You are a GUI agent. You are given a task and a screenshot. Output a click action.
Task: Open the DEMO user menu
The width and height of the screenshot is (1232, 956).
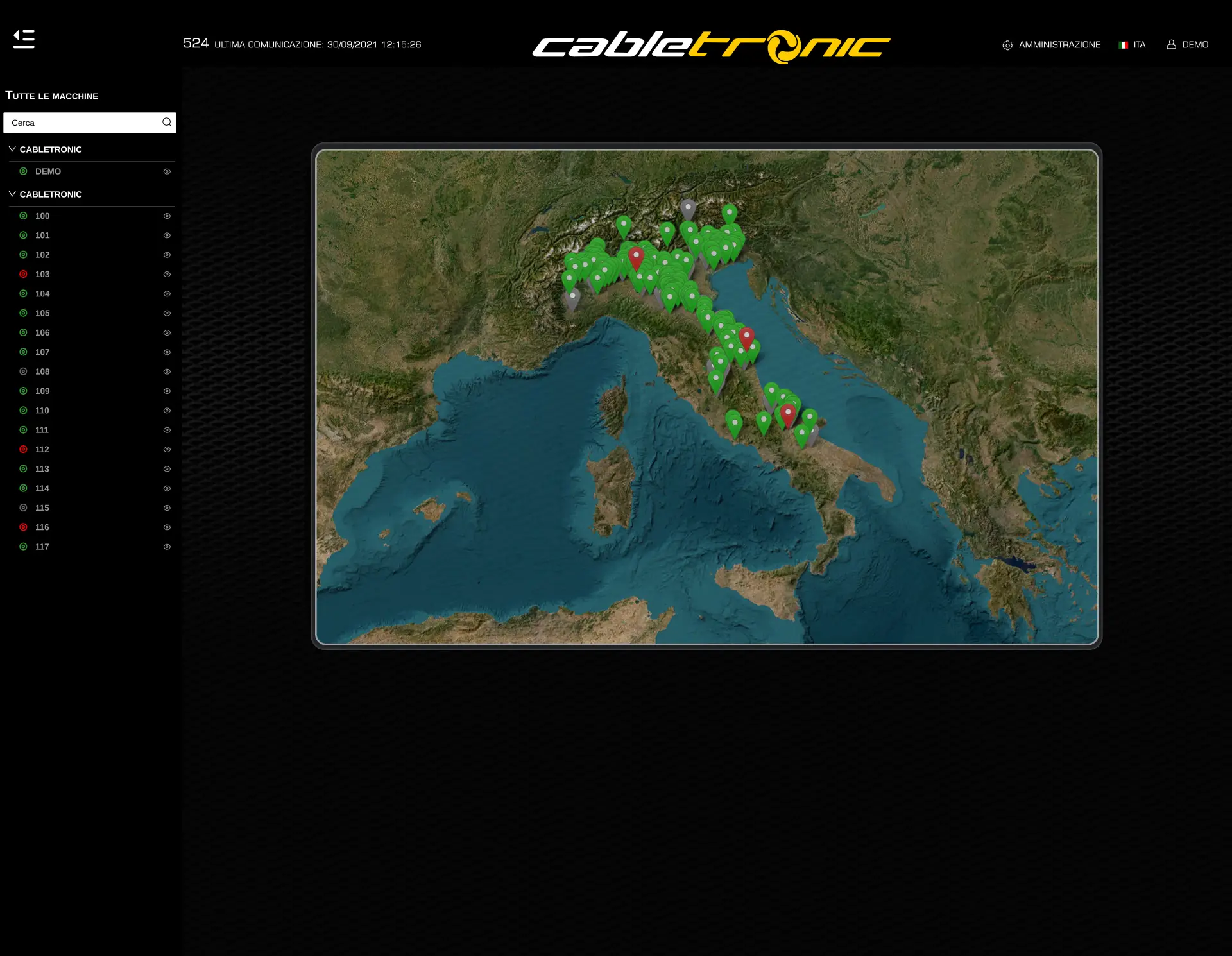click(1195, 45)
